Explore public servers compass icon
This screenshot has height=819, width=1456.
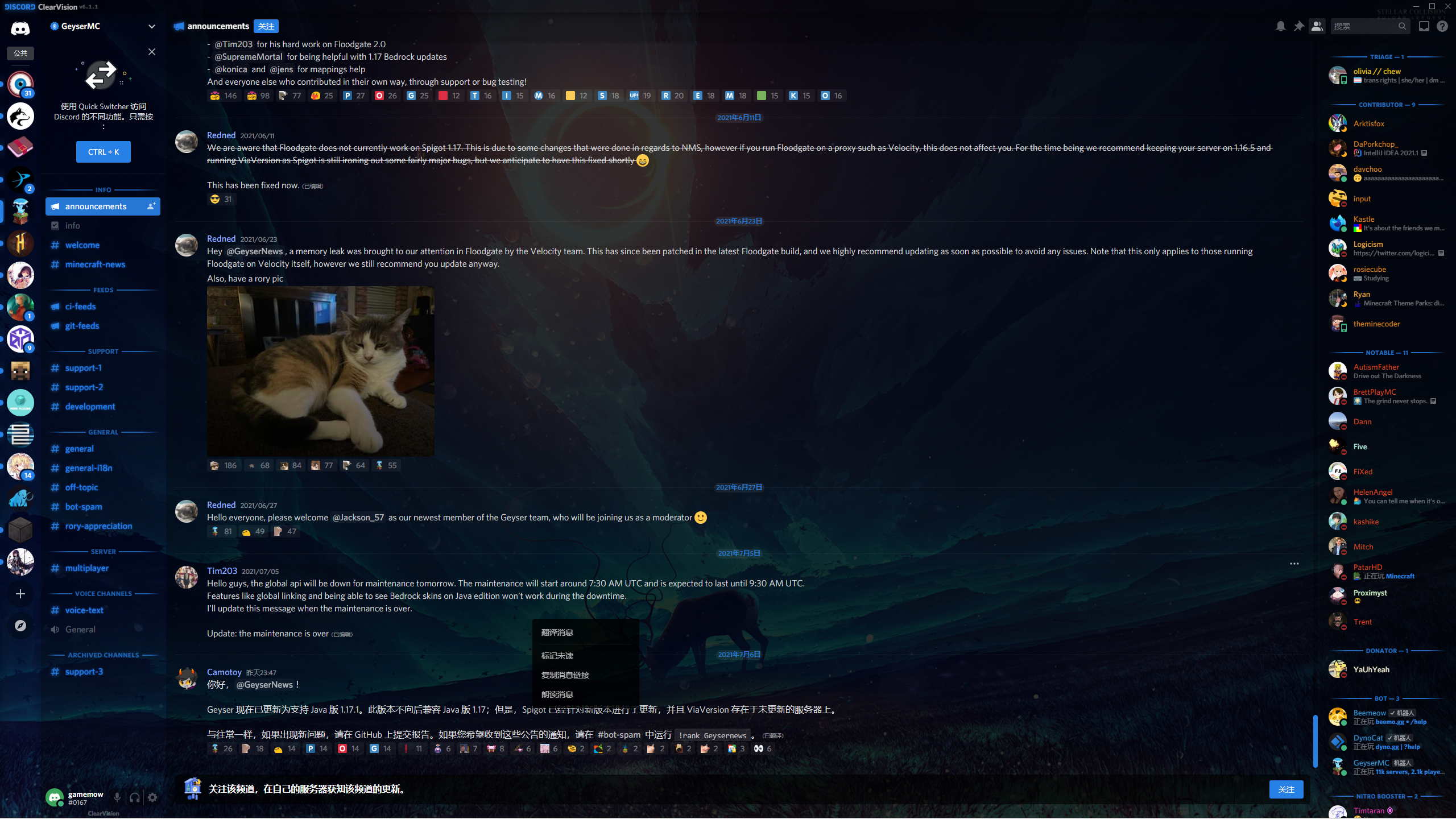click(20, 626)
